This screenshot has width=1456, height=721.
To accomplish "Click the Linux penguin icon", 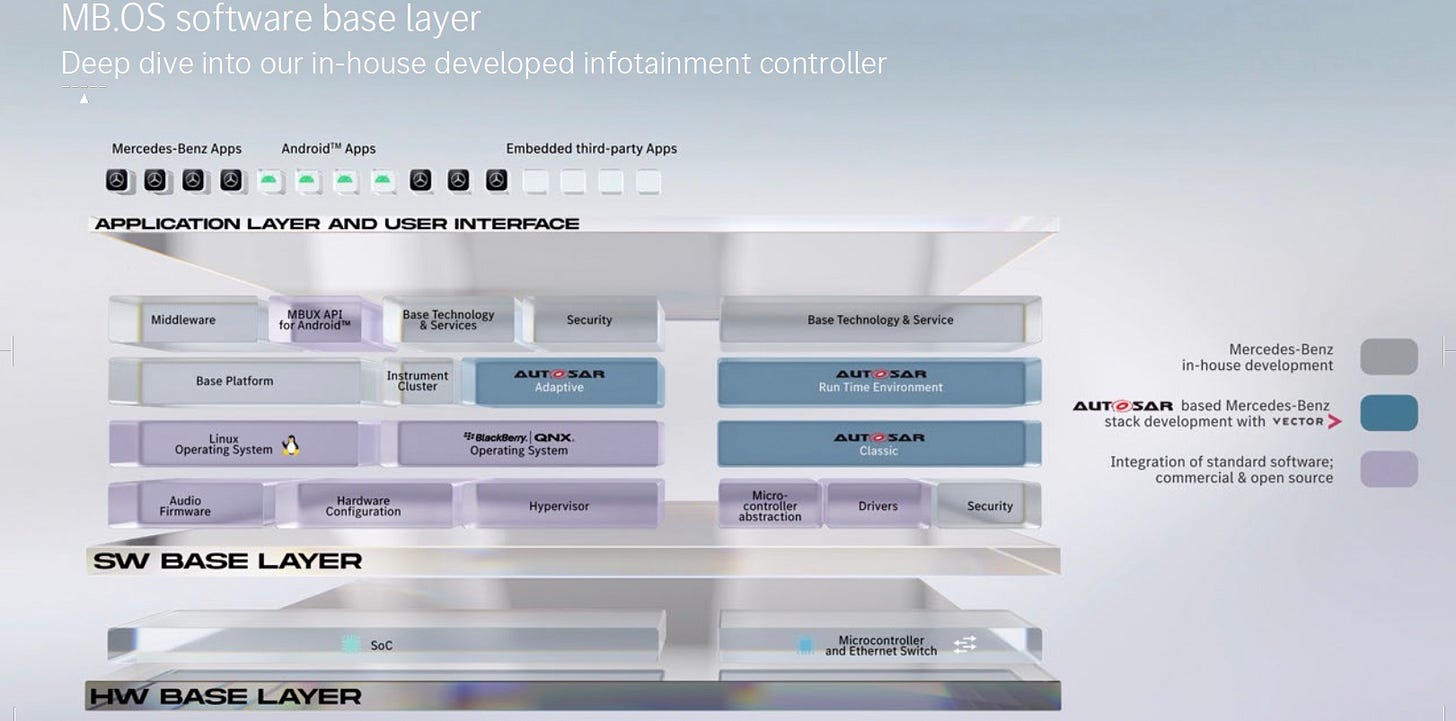I will 291,445.
